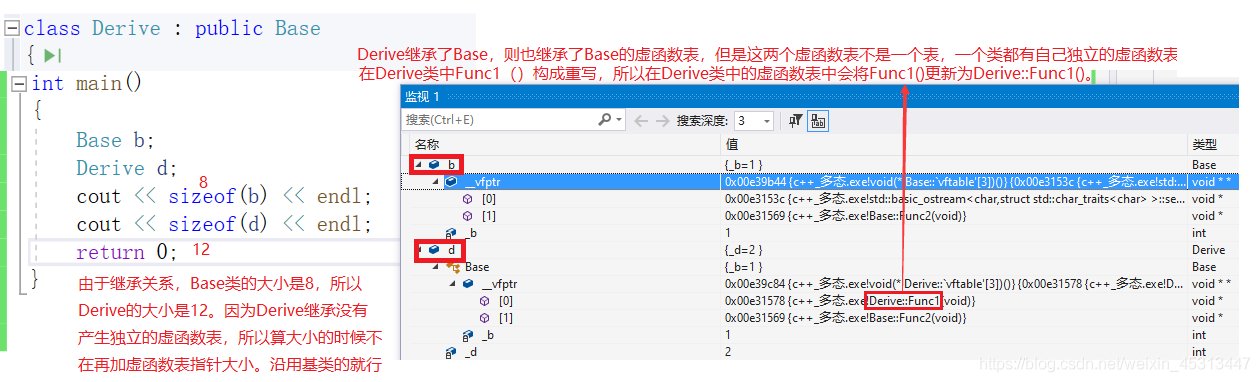Click the icon of the selected __vfptr row

coord(451,182)
